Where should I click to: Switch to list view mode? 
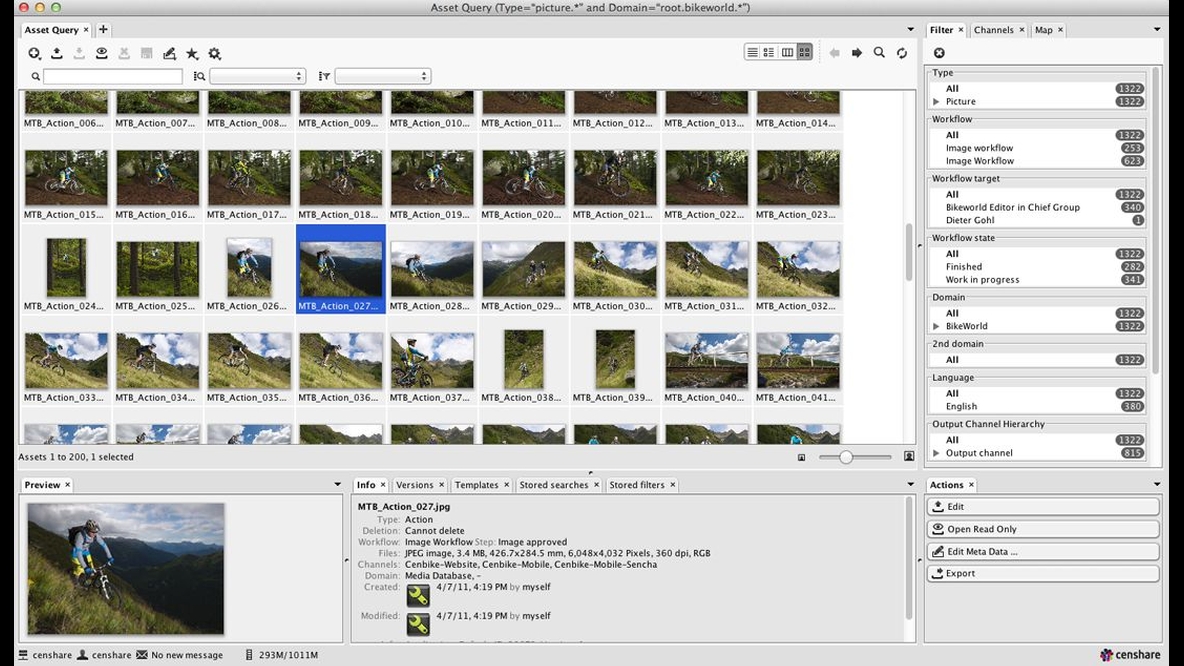pos(752,53)
